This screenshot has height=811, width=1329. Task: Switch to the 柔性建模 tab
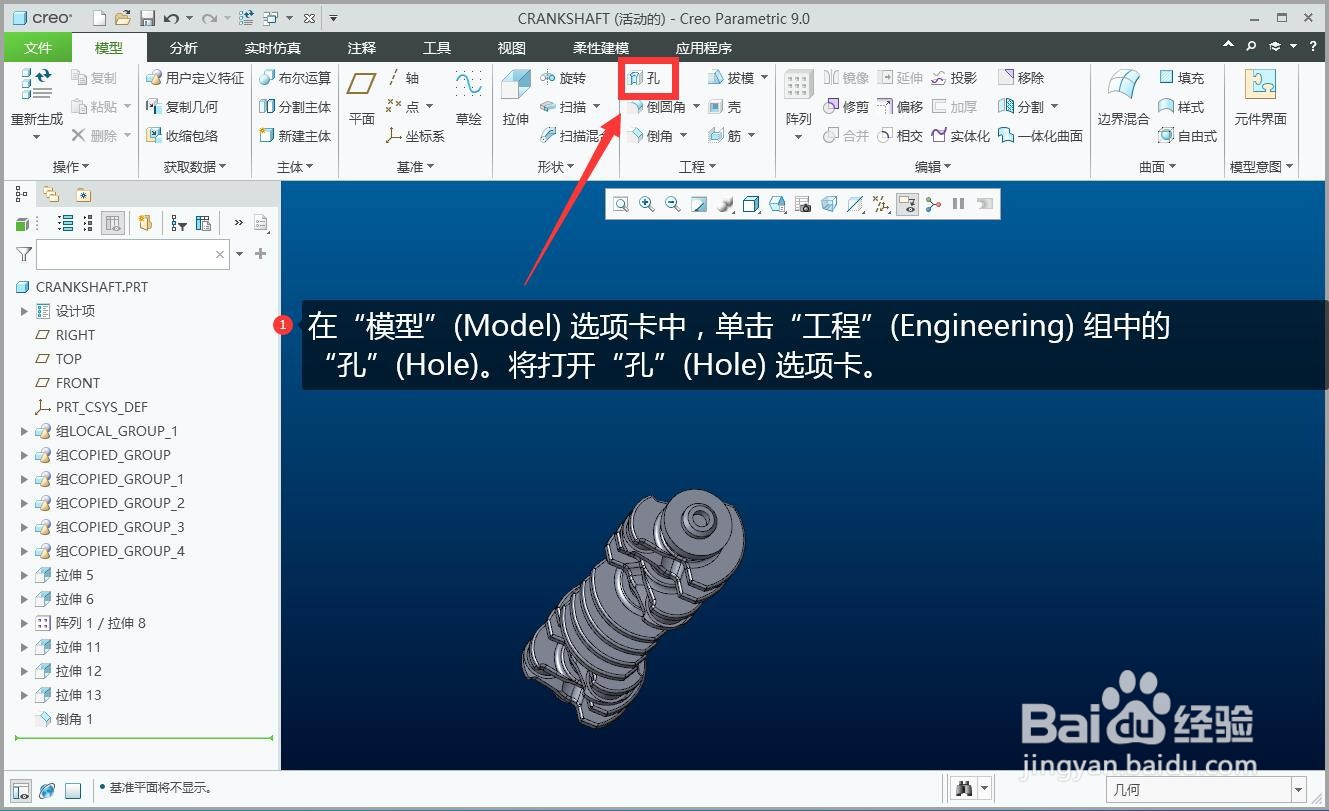pos(601,48)
